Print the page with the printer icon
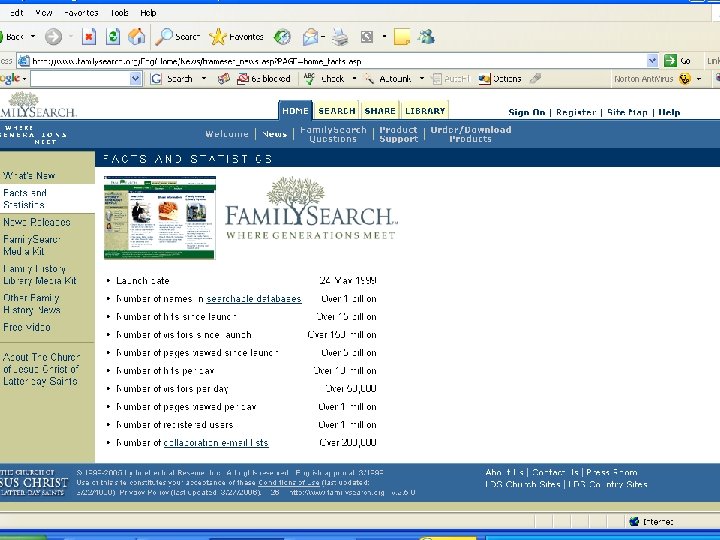Viewport: 720px width, 540px height. tap(340, 37)
